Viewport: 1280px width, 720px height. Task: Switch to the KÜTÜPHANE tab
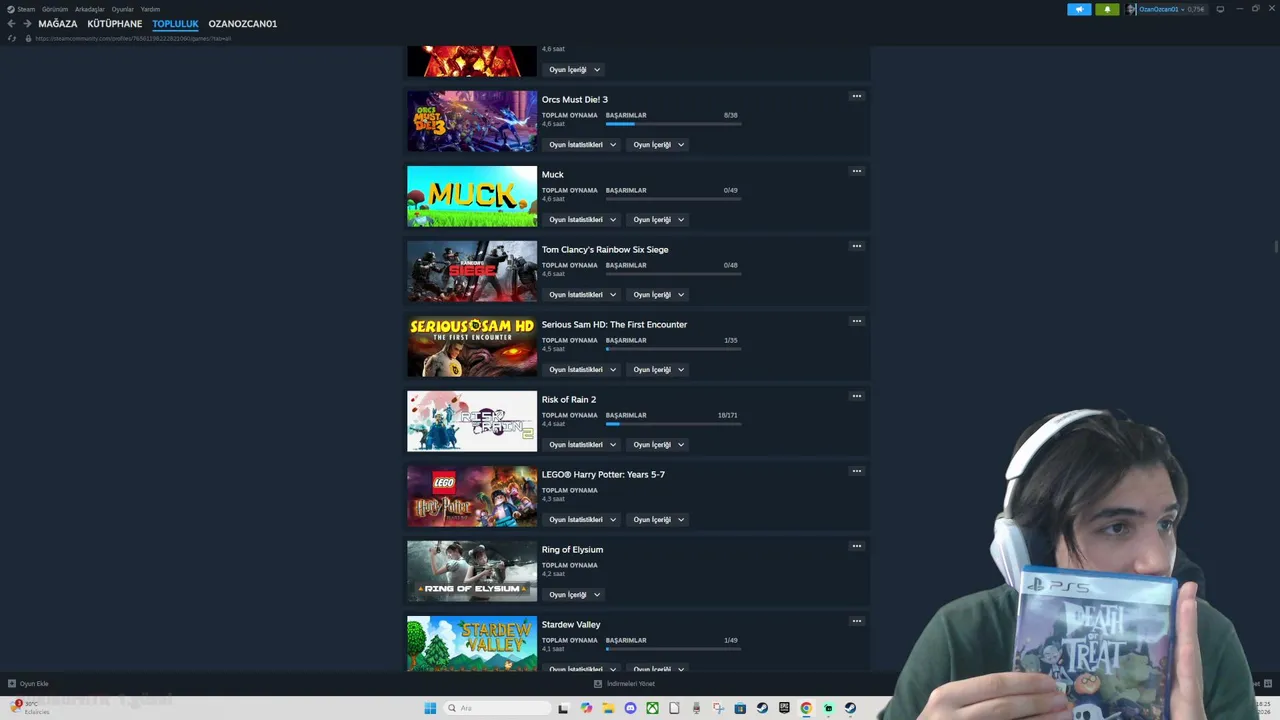click(115, 24)
